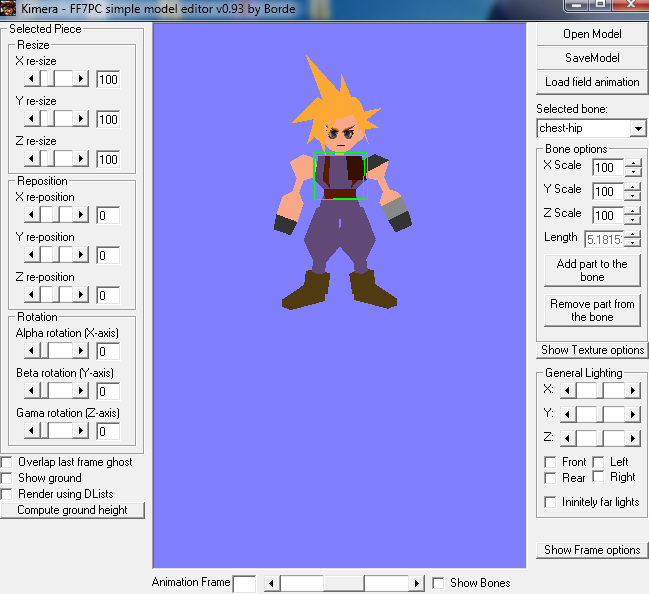Enable Rear lighting checkbox
The height and width of the screenshot is (594, 649).
(x=550, y=478)
